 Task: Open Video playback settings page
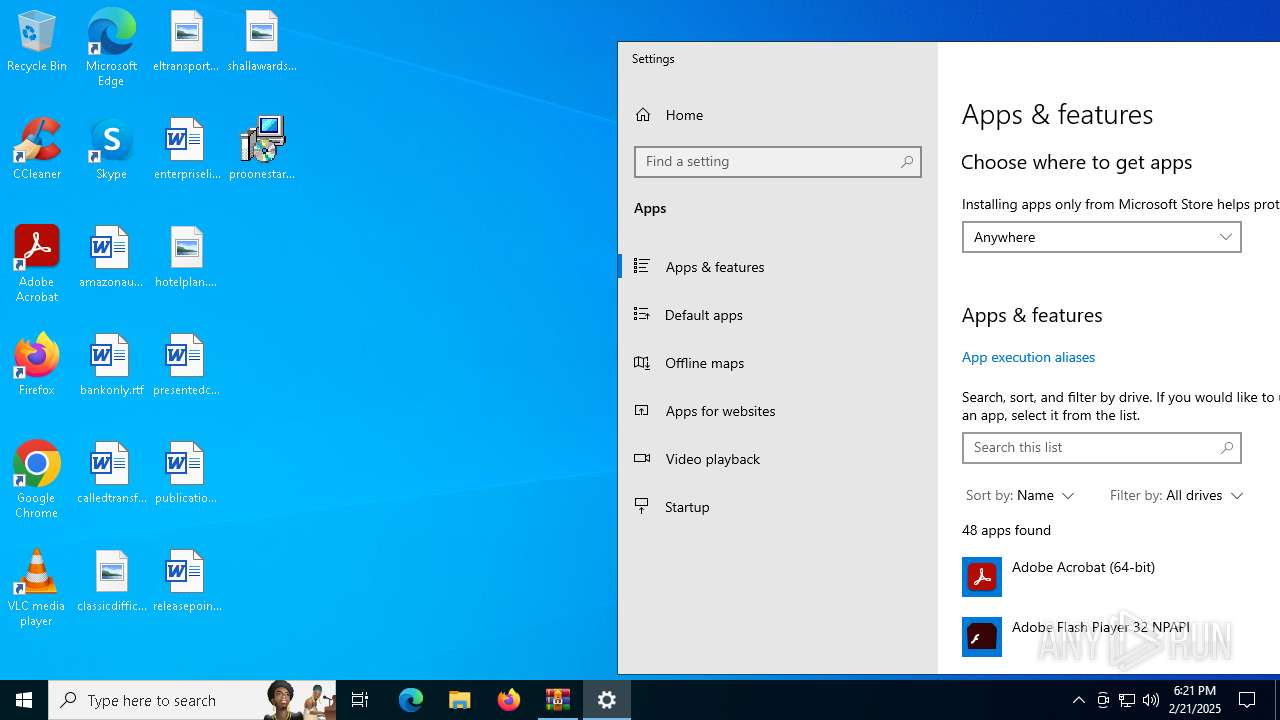coord(778,458)
